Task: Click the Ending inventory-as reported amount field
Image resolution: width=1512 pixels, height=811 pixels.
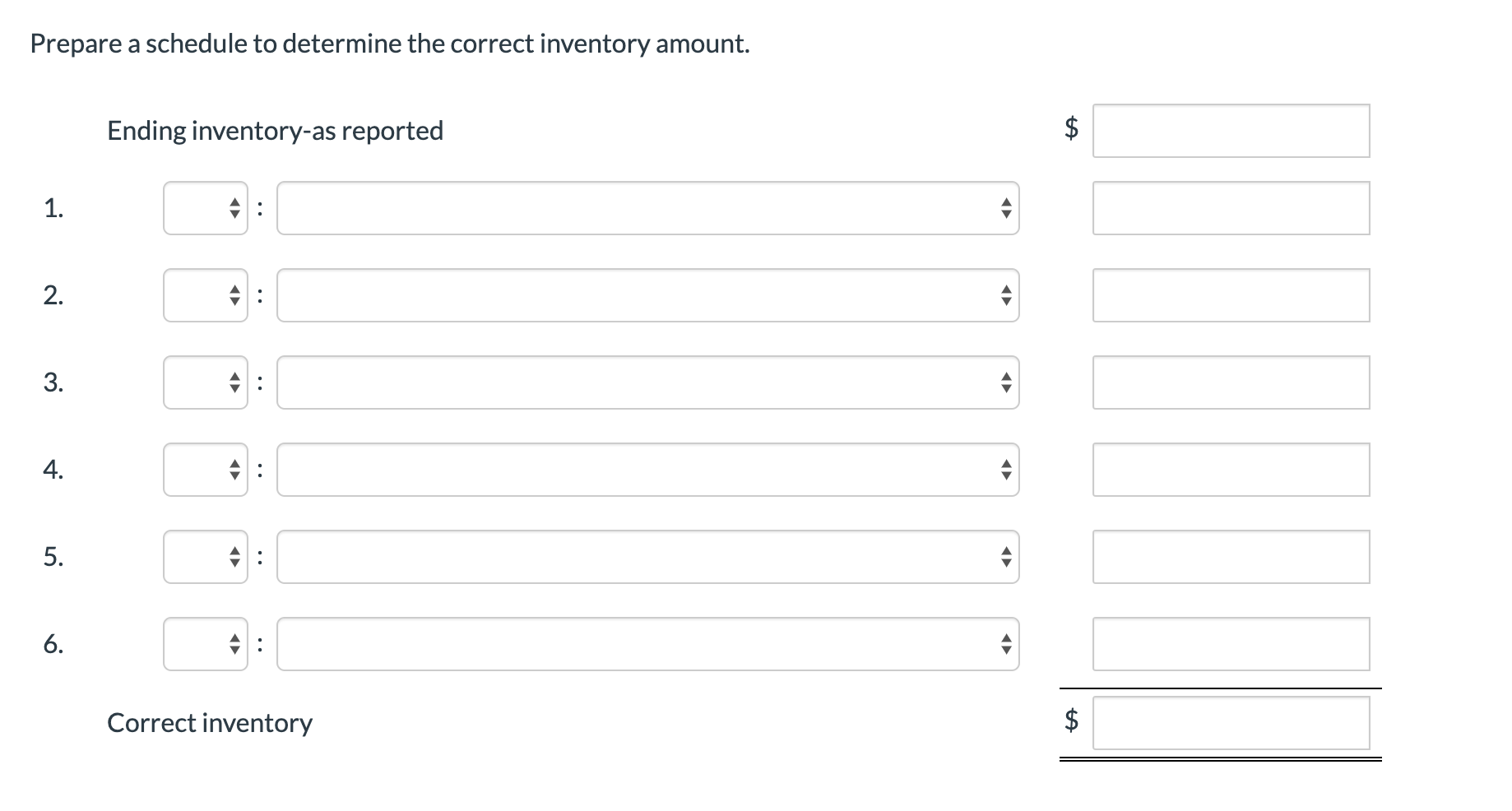Action: click(x=1231, y=131)
